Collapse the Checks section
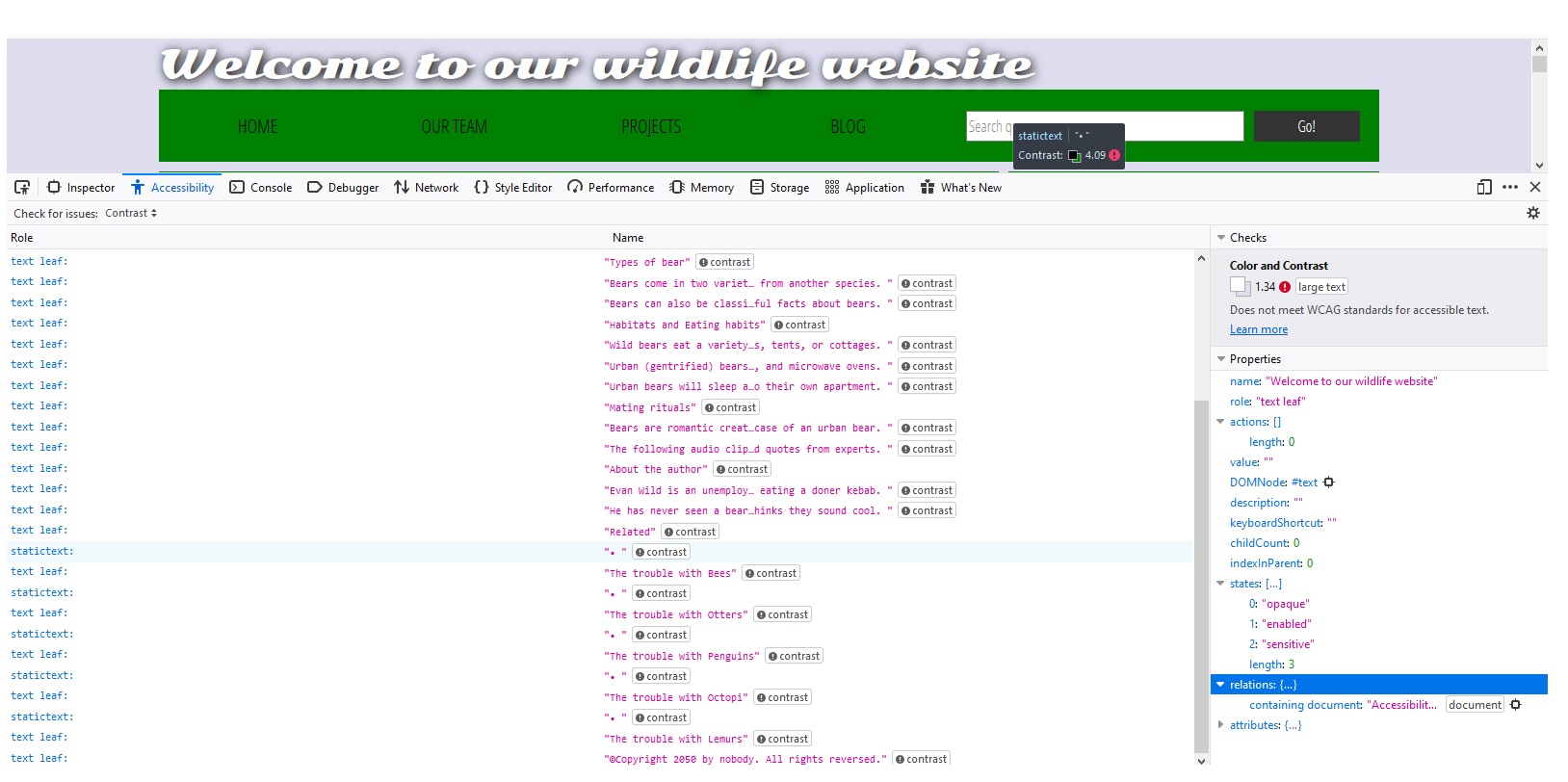Screen dimensions: 1568x782 click(x=1221, y=238)
